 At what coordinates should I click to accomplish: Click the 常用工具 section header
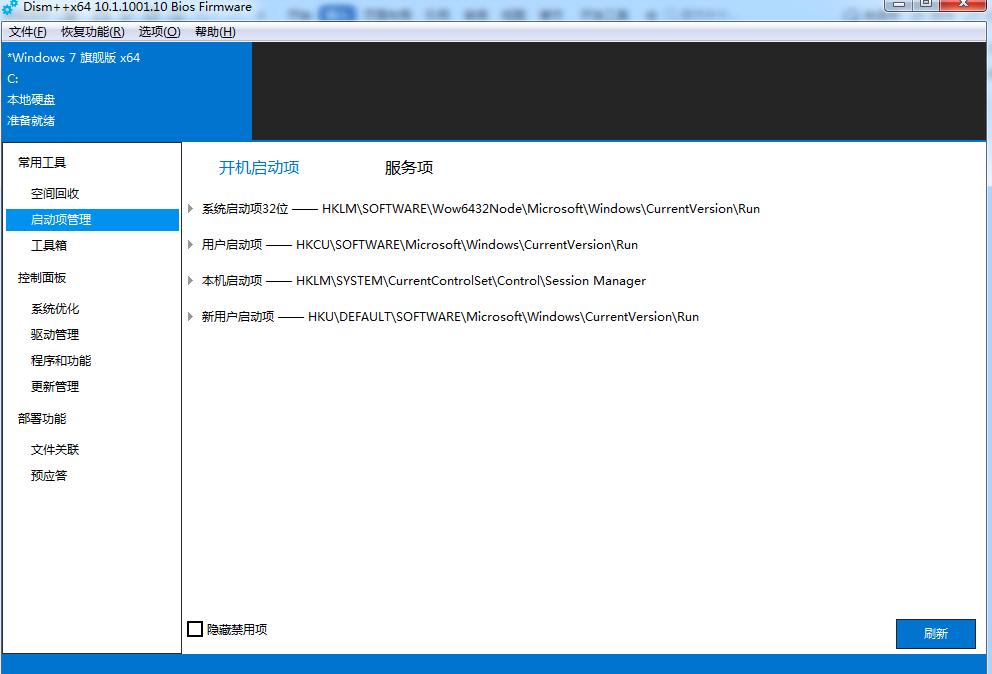click(x=42, y=163)
